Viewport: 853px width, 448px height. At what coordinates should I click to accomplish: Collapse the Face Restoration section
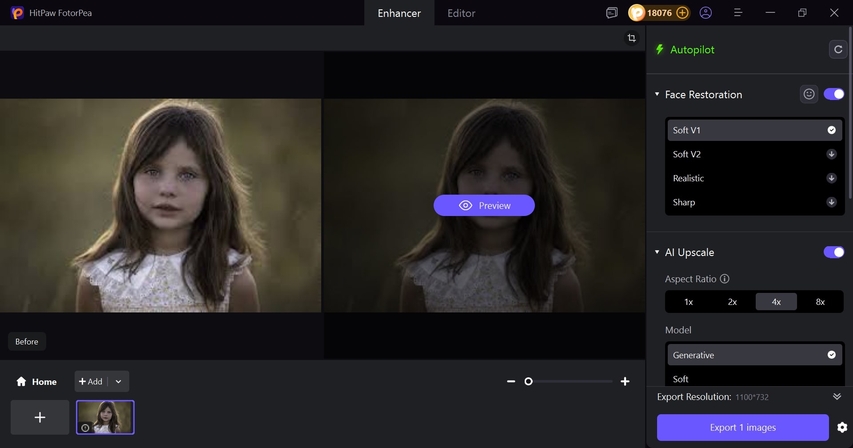pos(657,95)
